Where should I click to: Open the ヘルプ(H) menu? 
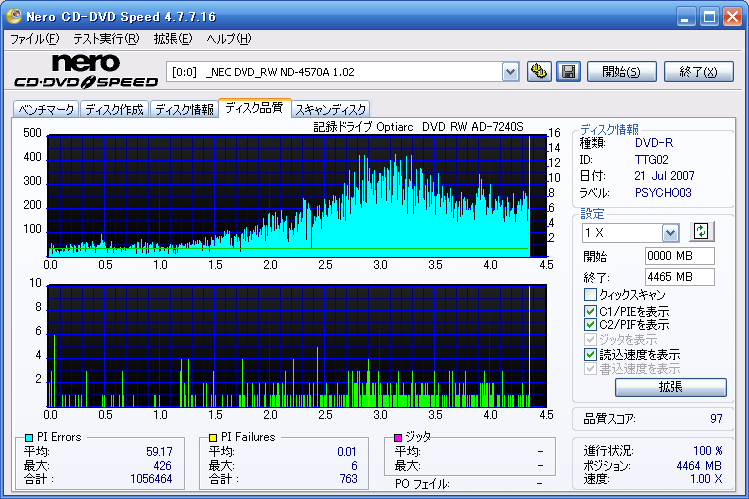click(x=228, y=39)
